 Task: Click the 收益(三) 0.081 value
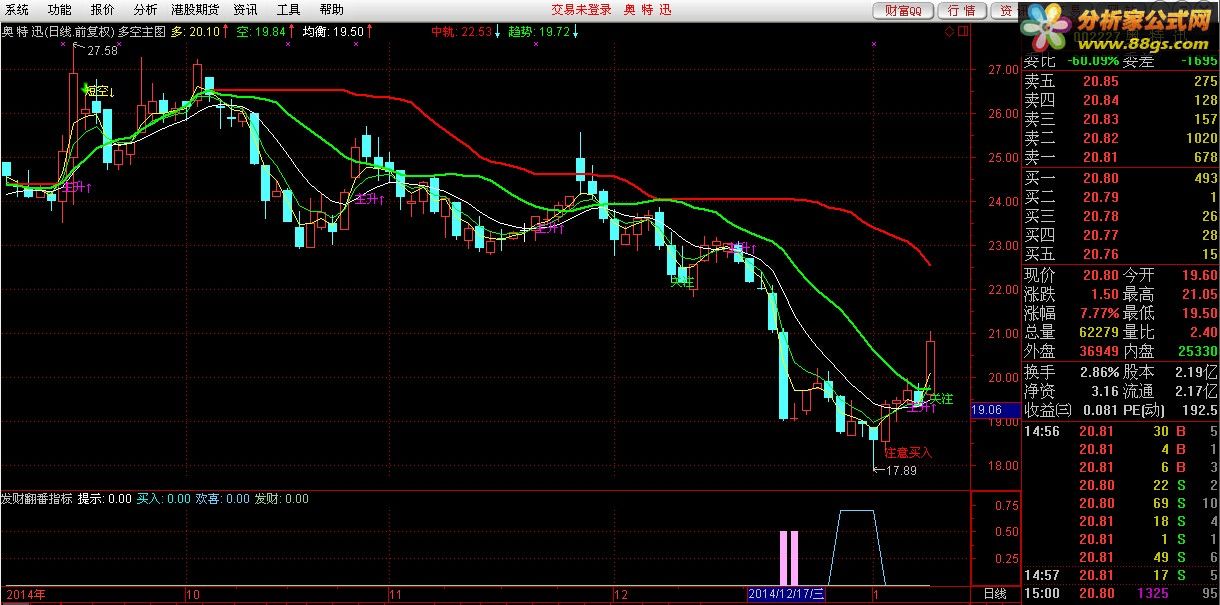(1100, 410)
